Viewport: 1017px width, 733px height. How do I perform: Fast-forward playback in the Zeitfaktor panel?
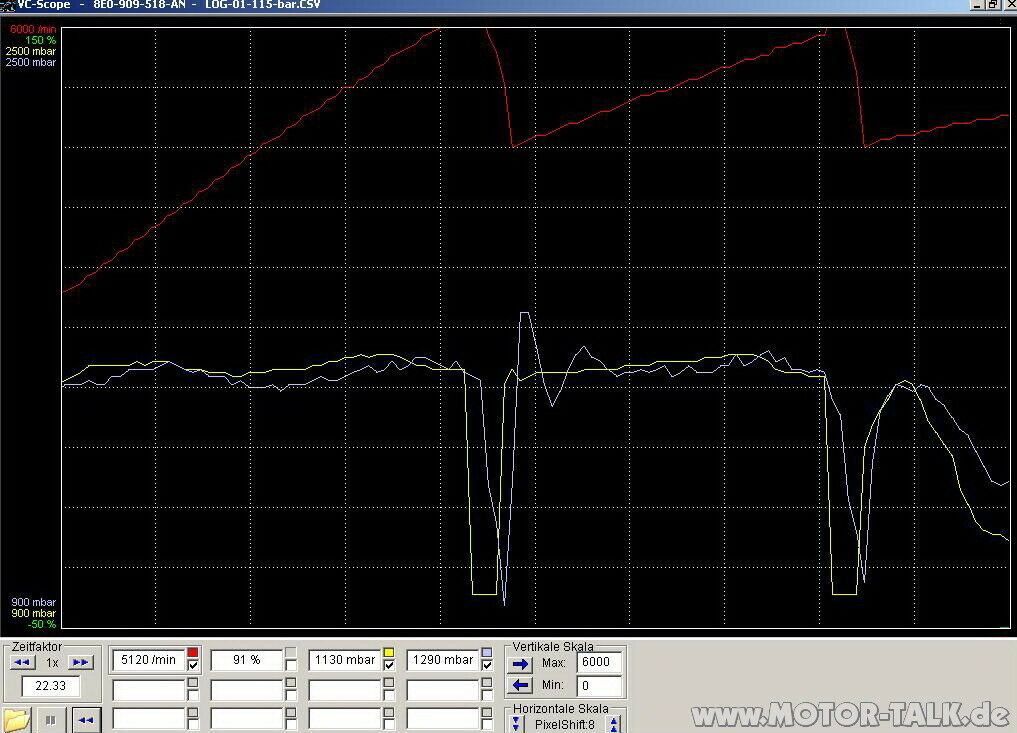[x=79, y=660]
